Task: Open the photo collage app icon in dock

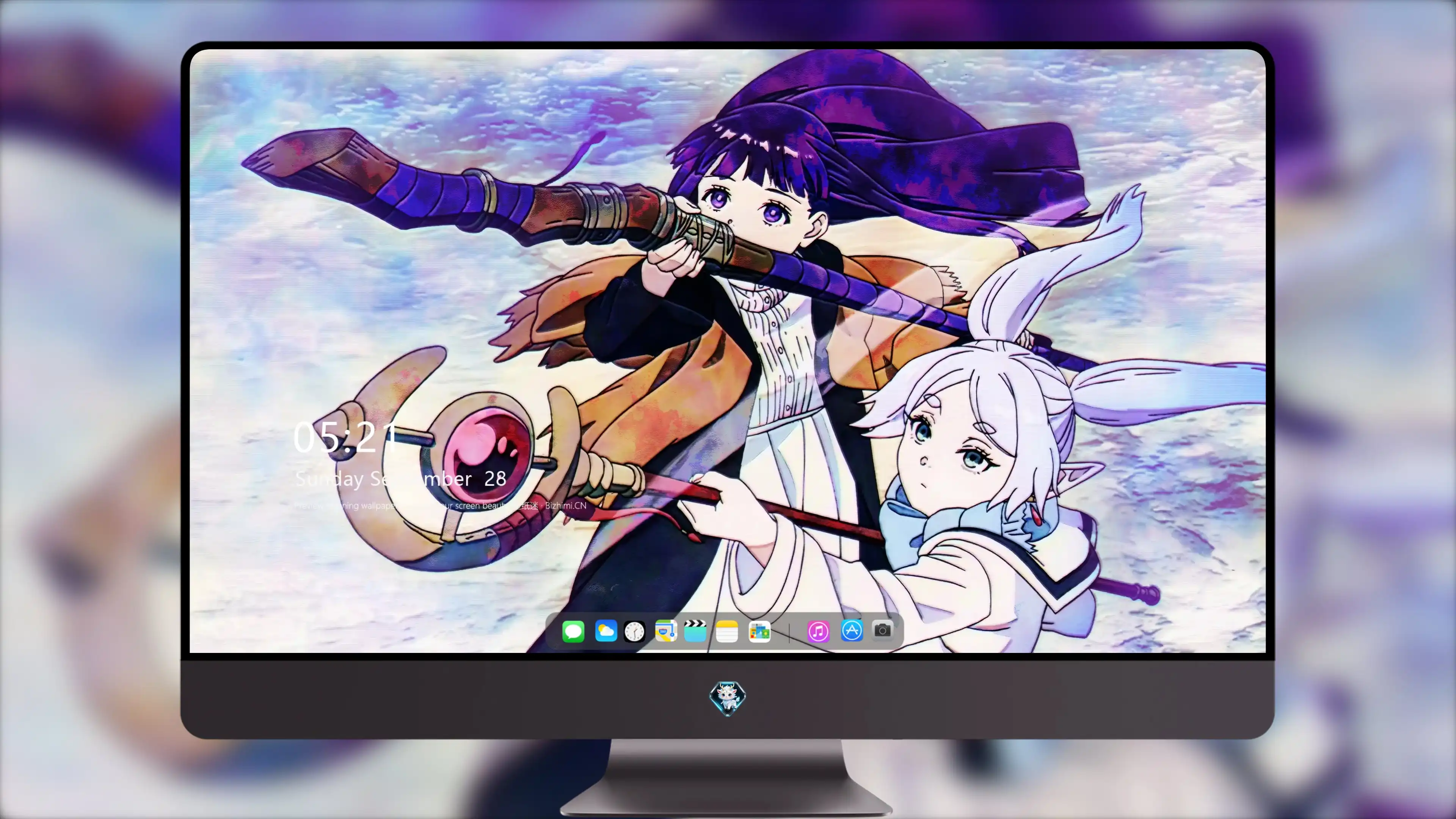Action: (759, 631)
